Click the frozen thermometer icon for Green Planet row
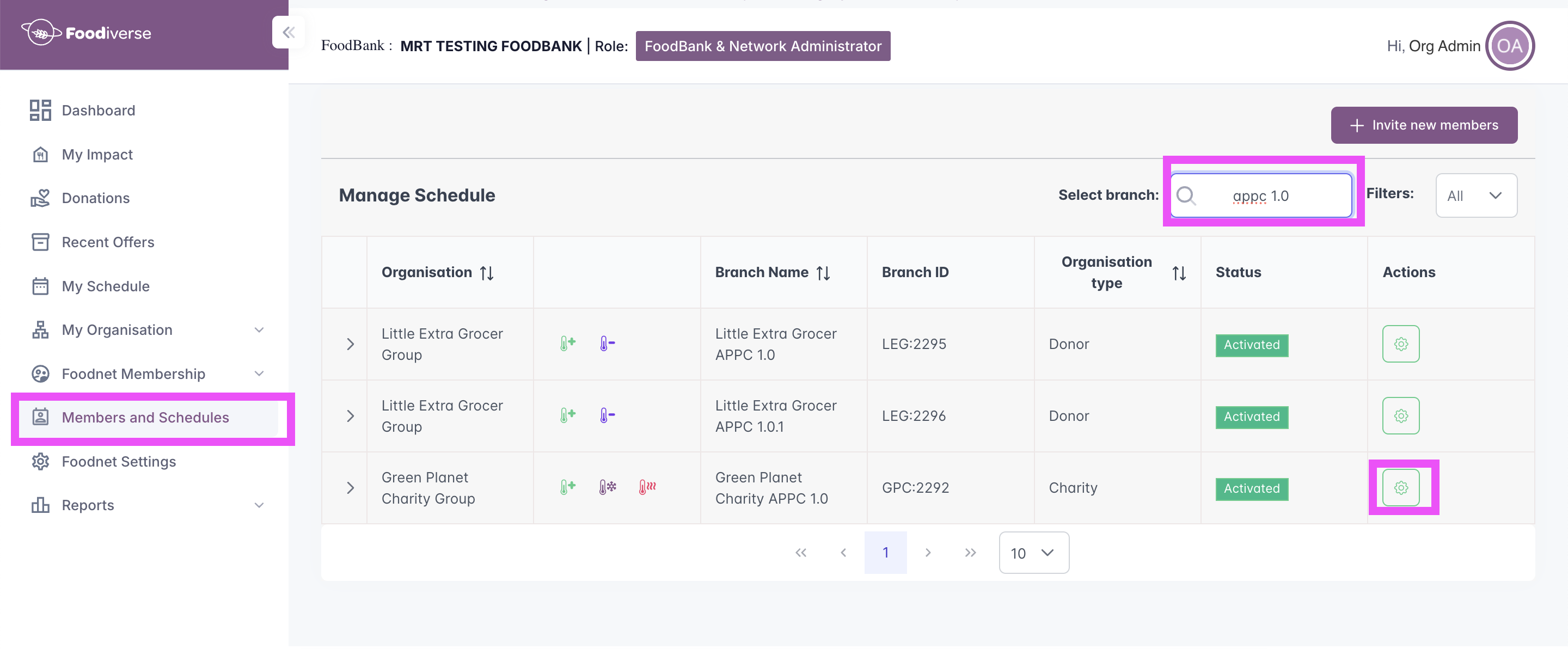This screenshot has height=649, width=1568. point(607,486)
